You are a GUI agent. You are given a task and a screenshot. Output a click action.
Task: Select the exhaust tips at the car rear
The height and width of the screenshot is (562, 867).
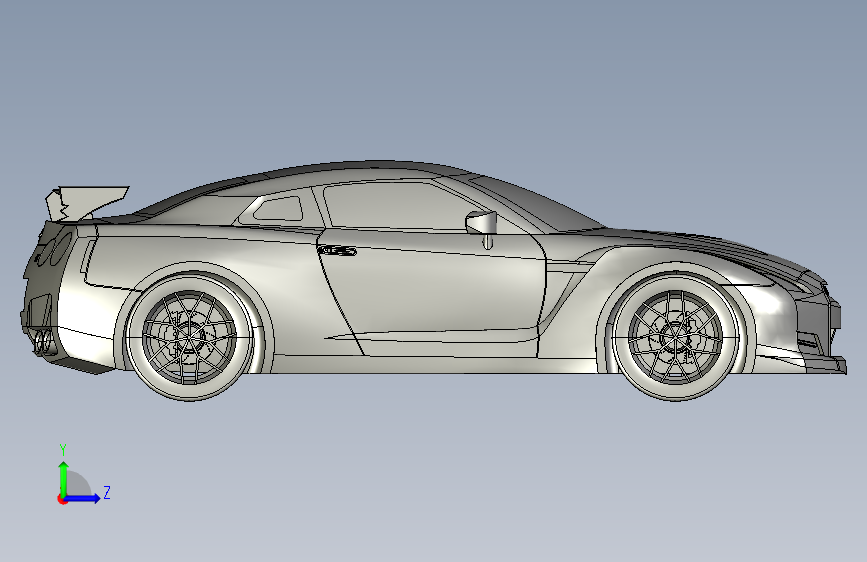[x=43, y=341]
